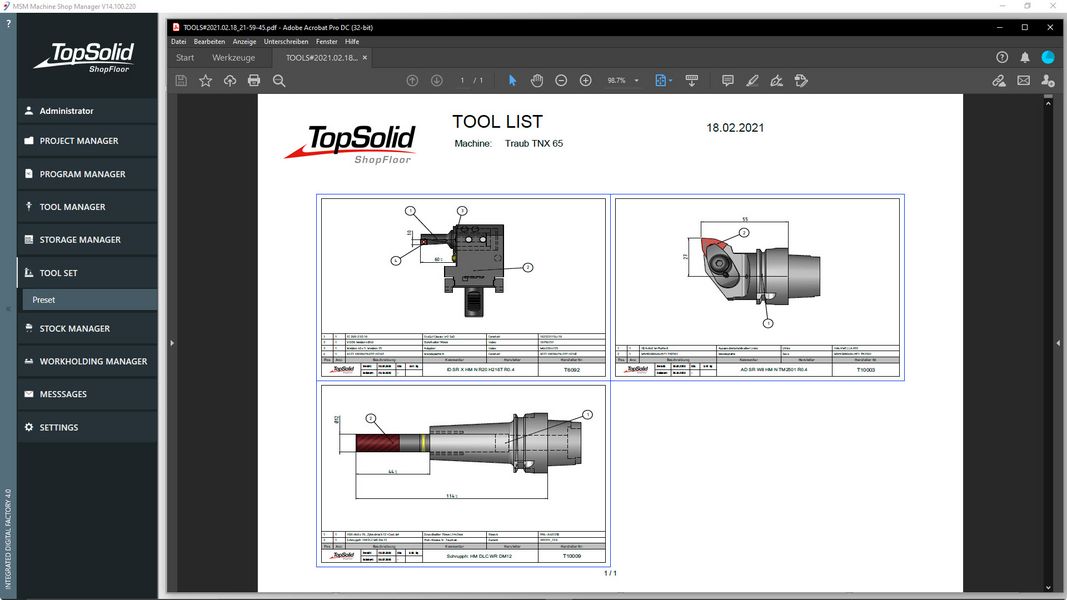
Task: Open the Bearbeiten menu
Action: [209, 41]
